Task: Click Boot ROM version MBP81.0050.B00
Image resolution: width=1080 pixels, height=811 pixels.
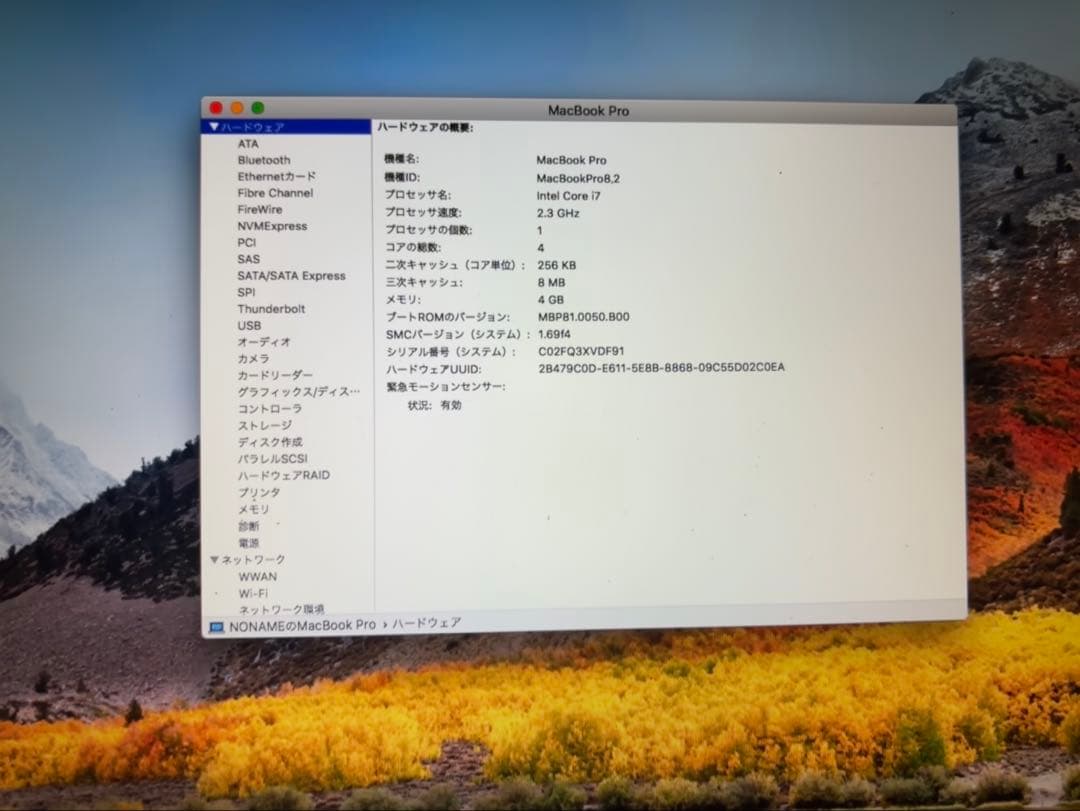Action: pos(583,316)
